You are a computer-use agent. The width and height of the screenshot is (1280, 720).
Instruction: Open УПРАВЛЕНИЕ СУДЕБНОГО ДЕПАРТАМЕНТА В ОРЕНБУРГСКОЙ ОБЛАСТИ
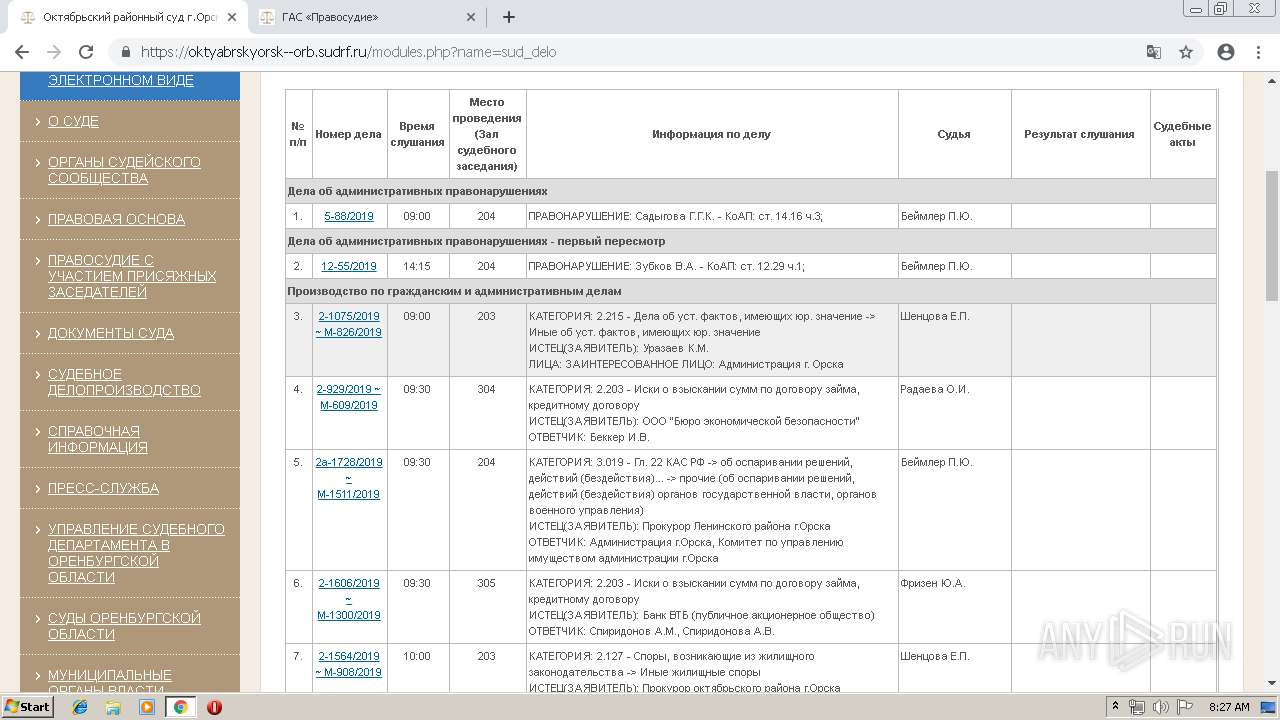(136, 553)
